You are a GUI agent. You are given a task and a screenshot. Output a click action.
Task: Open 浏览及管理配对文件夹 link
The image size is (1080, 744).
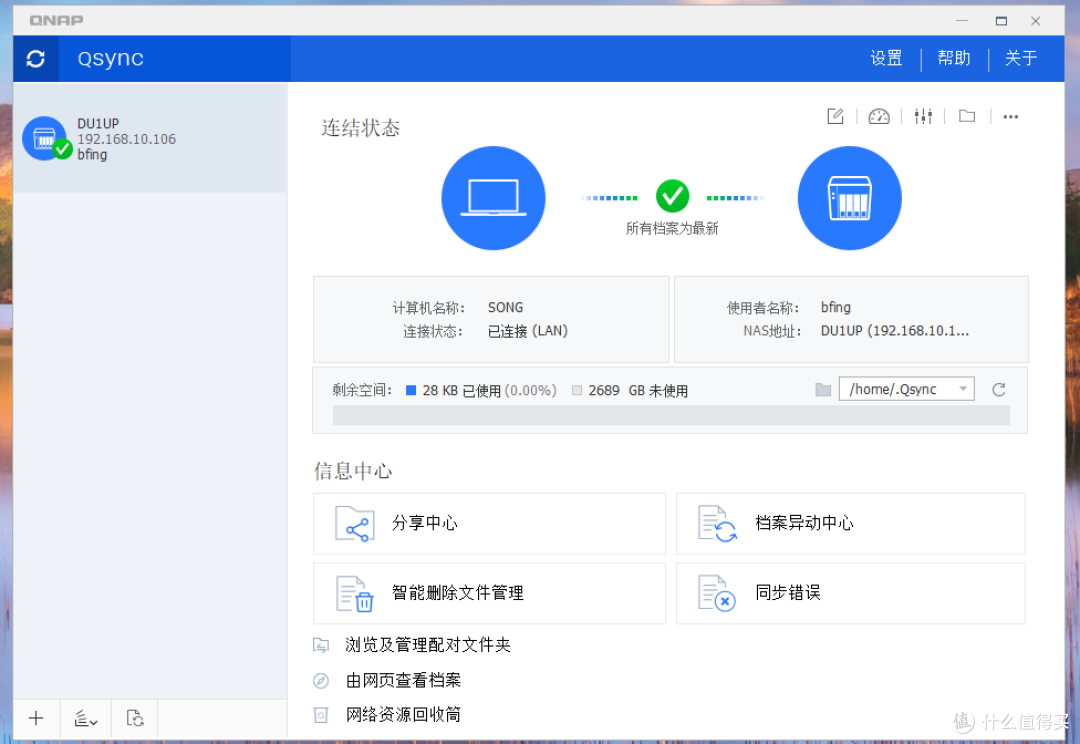coord(428,645)
